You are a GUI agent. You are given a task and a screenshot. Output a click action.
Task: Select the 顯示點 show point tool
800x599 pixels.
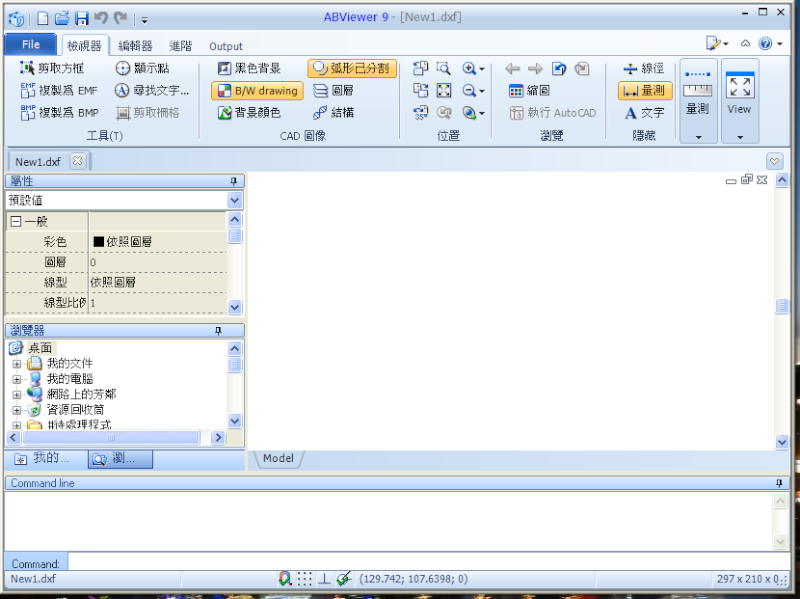tap(142, 68)
